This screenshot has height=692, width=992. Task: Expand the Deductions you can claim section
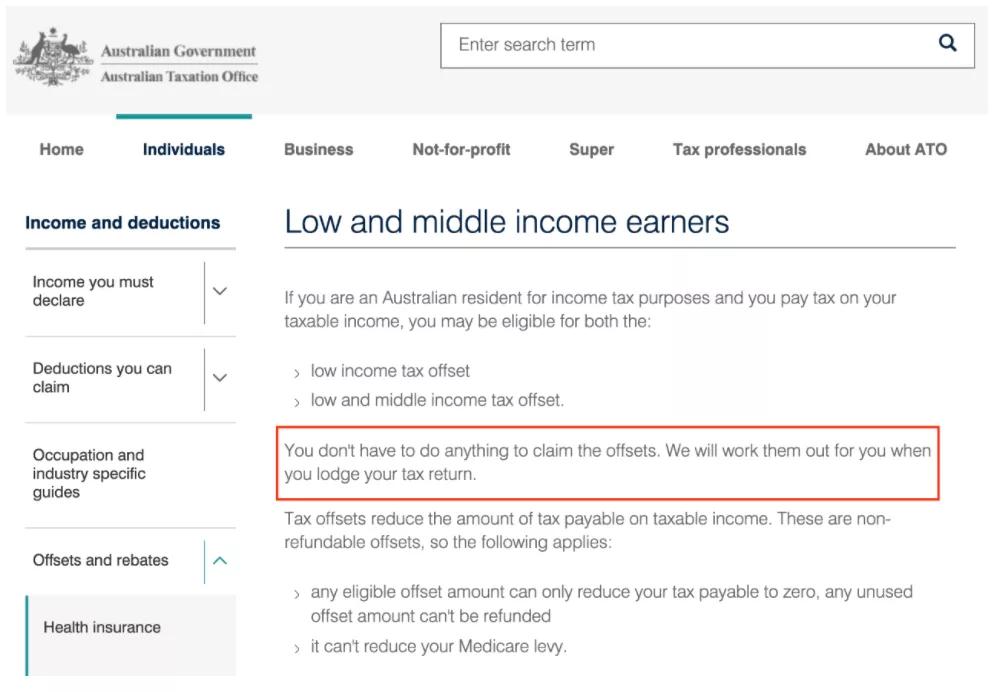tap(220, 378)
